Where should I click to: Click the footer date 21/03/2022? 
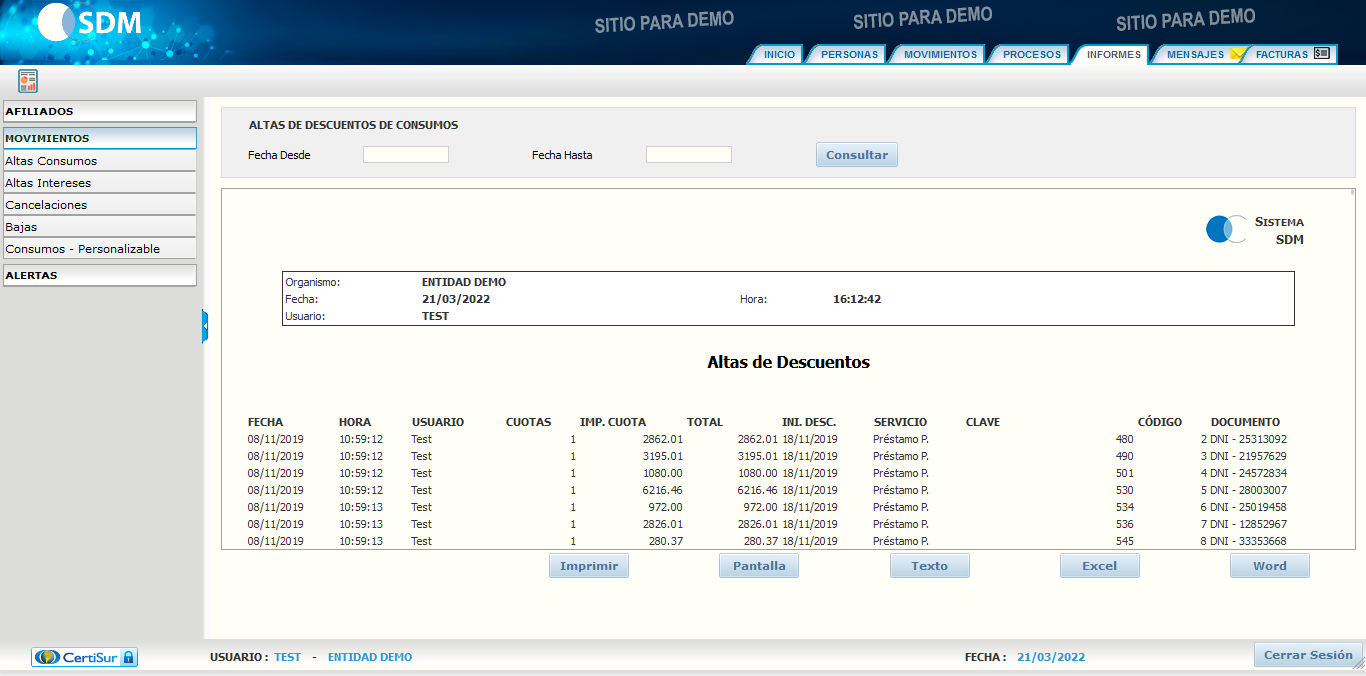pyautogui.click(x=1051, y=657)
